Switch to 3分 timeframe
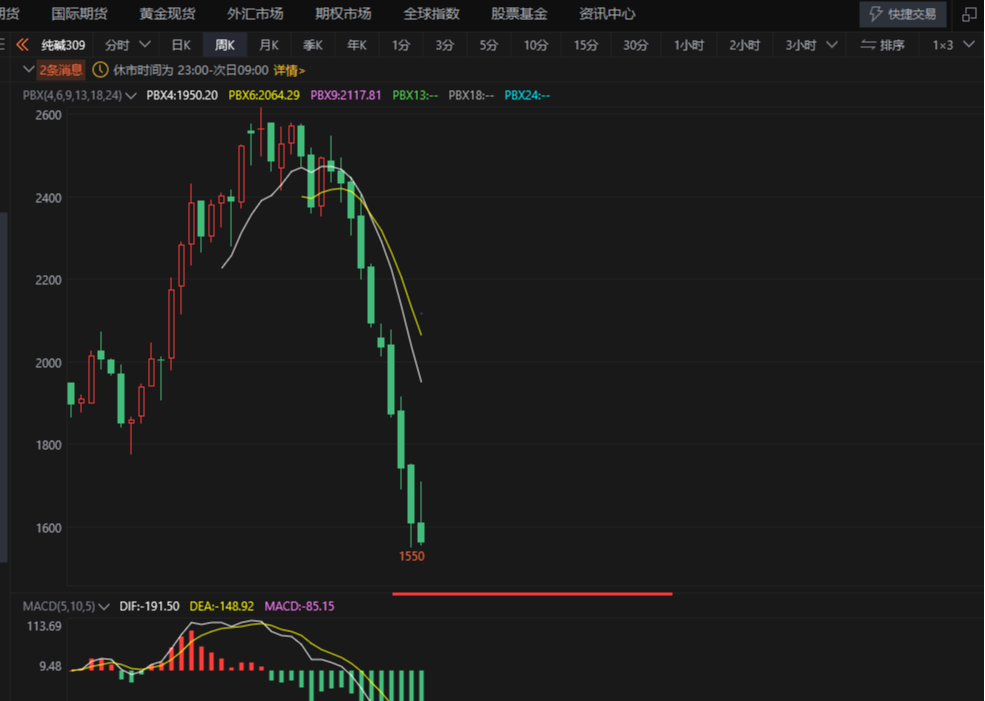The width and height of the screenshot is (985, 701). coord(445,45)
